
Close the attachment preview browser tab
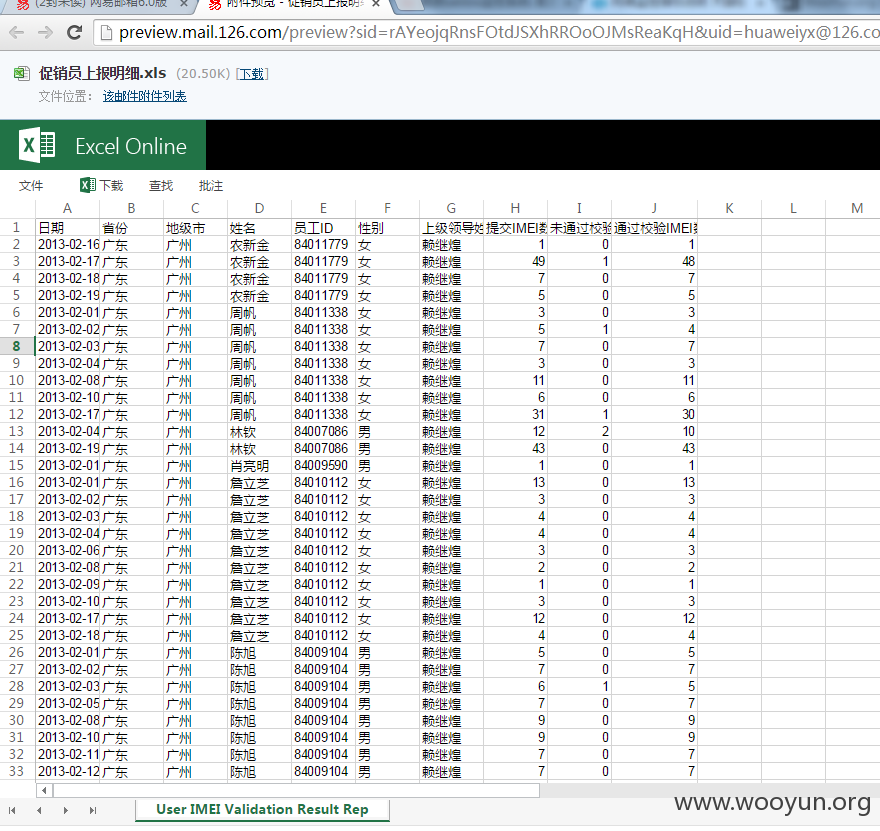pos(376,4)
